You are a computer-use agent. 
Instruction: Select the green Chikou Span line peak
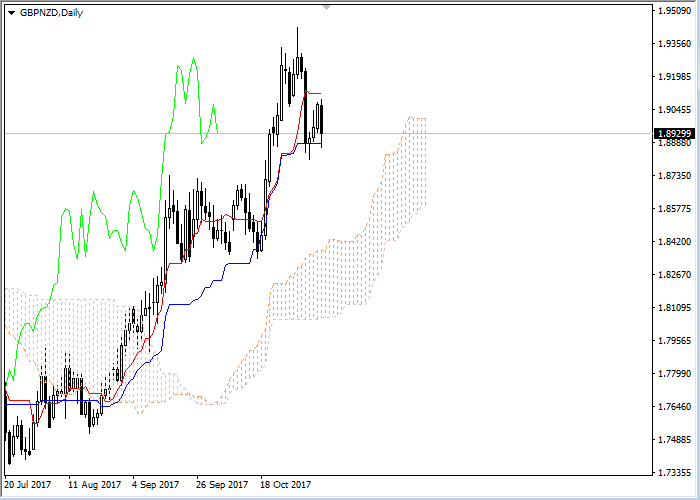tap(193, 58)
